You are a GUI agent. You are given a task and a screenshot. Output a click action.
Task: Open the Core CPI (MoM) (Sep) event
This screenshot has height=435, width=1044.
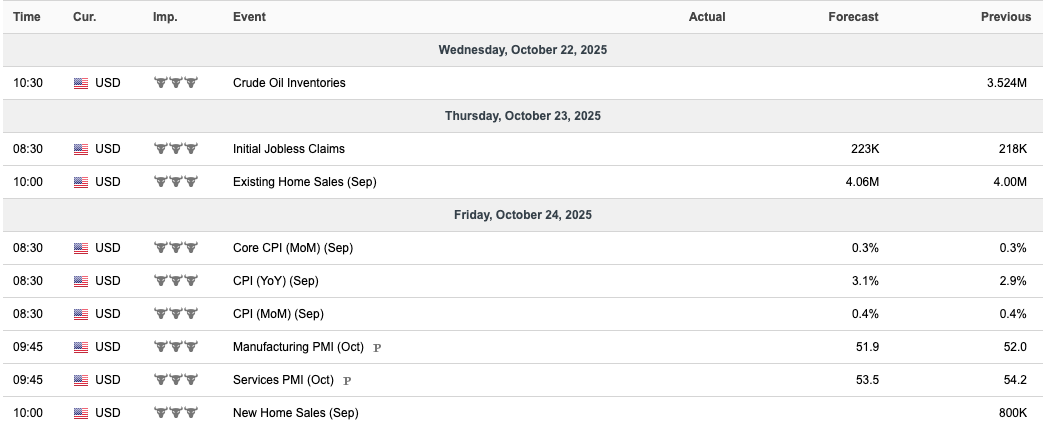coord(293,248)
